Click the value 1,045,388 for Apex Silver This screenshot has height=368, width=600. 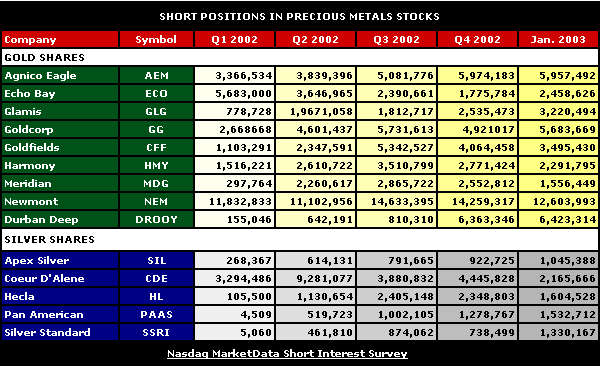coord(567,261)
